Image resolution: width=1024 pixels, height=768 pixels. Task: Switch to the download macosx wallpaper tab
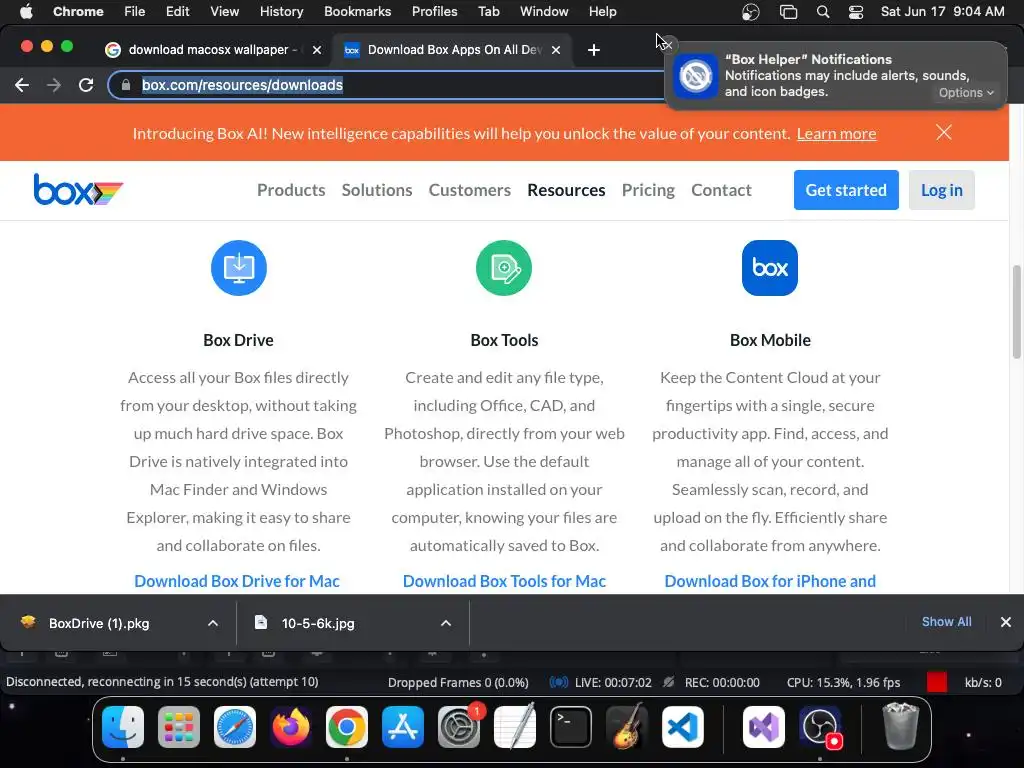212,50
